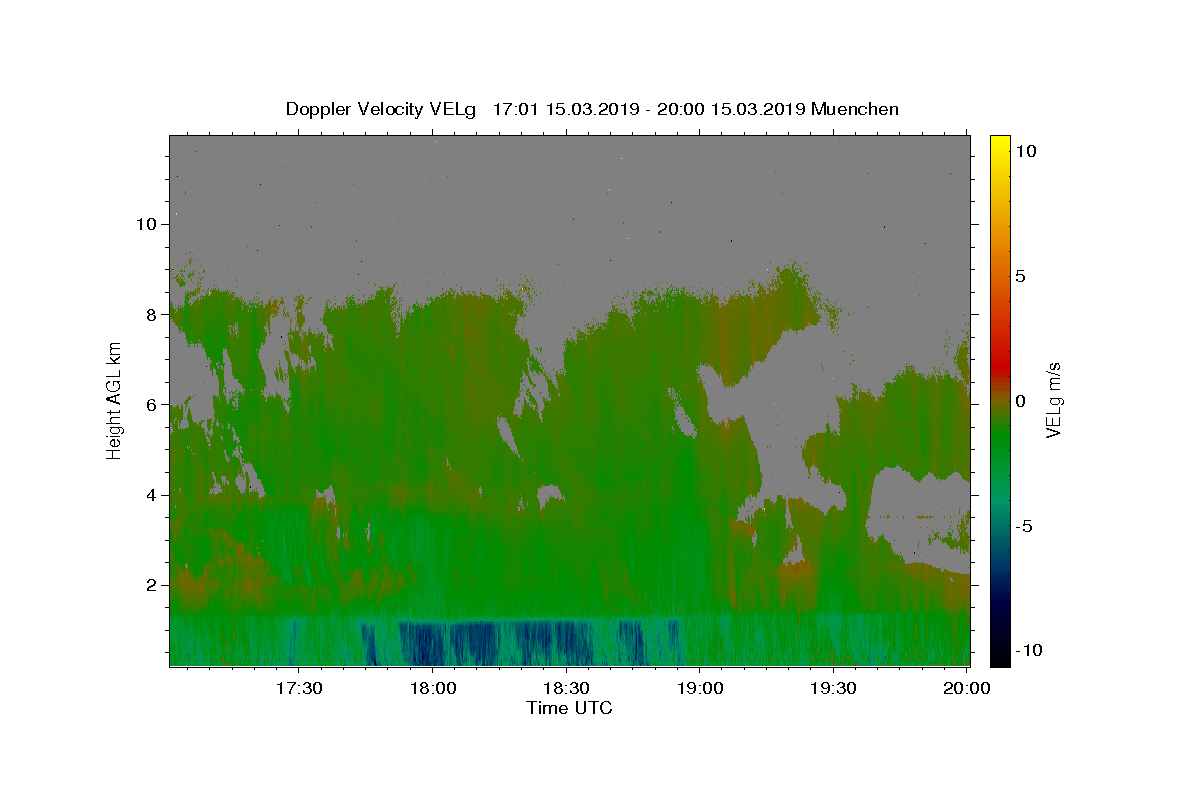Select the '20:00' time axis label
Viewport: 1200px width, 800px height.
[x=968, y=688]
